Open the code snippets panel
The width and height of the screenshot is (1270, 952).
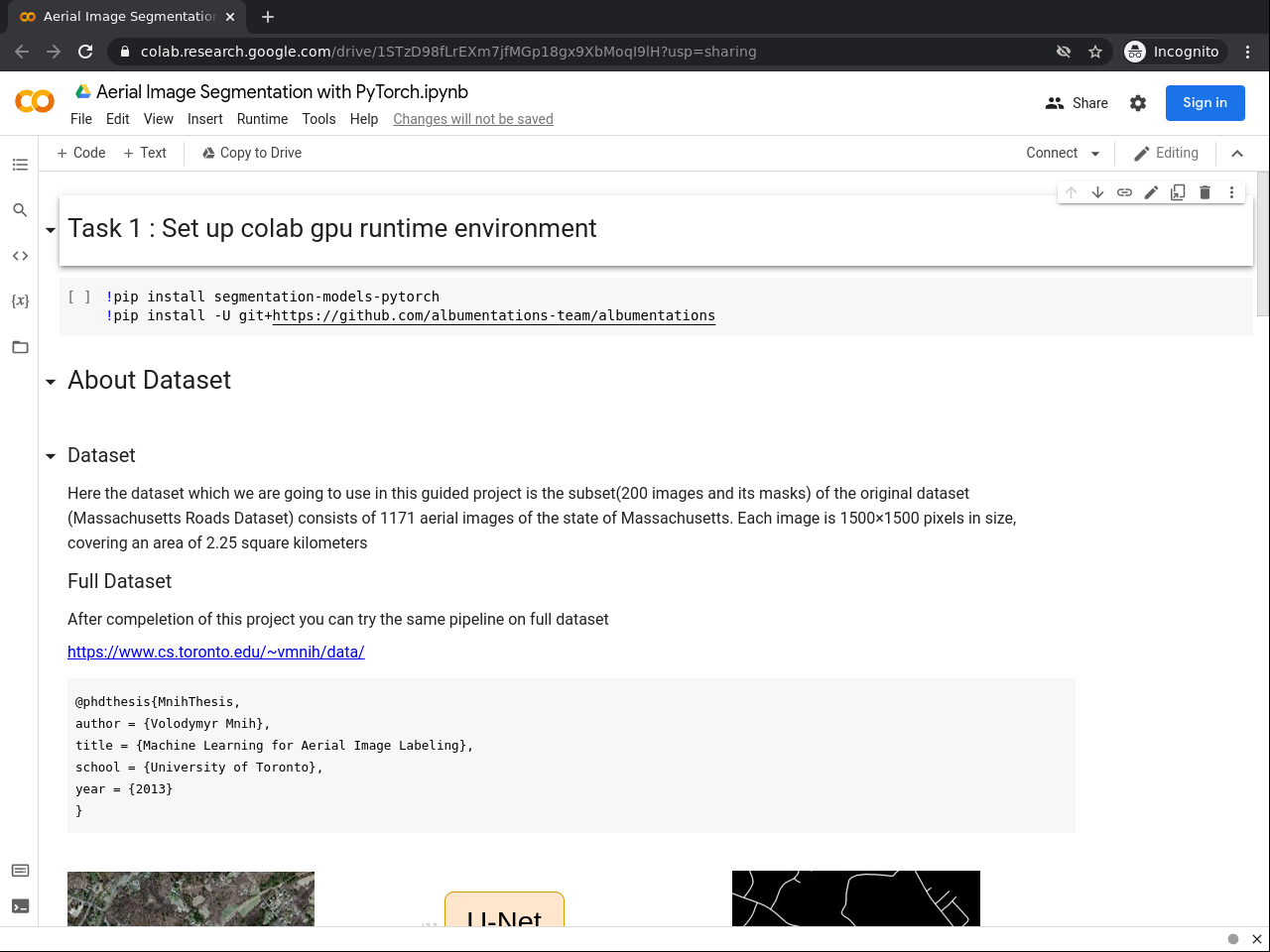(20, 256)
